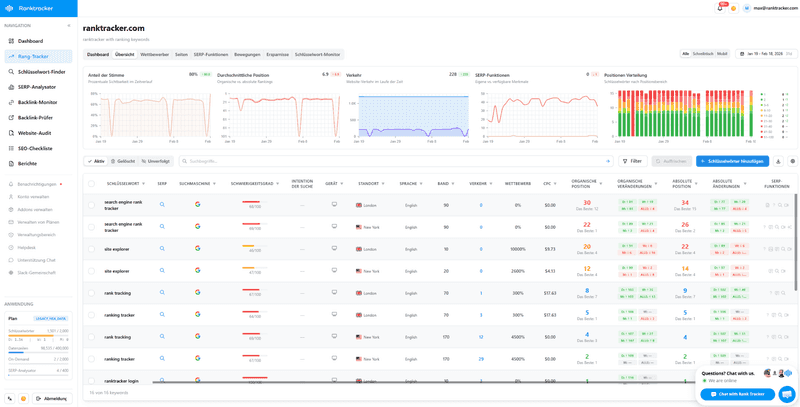Image resolution: width=800 pixels, height=407 pixels.
Task: Click the Schlüsselwörter hinzufügen button
Action: [732, 161]
